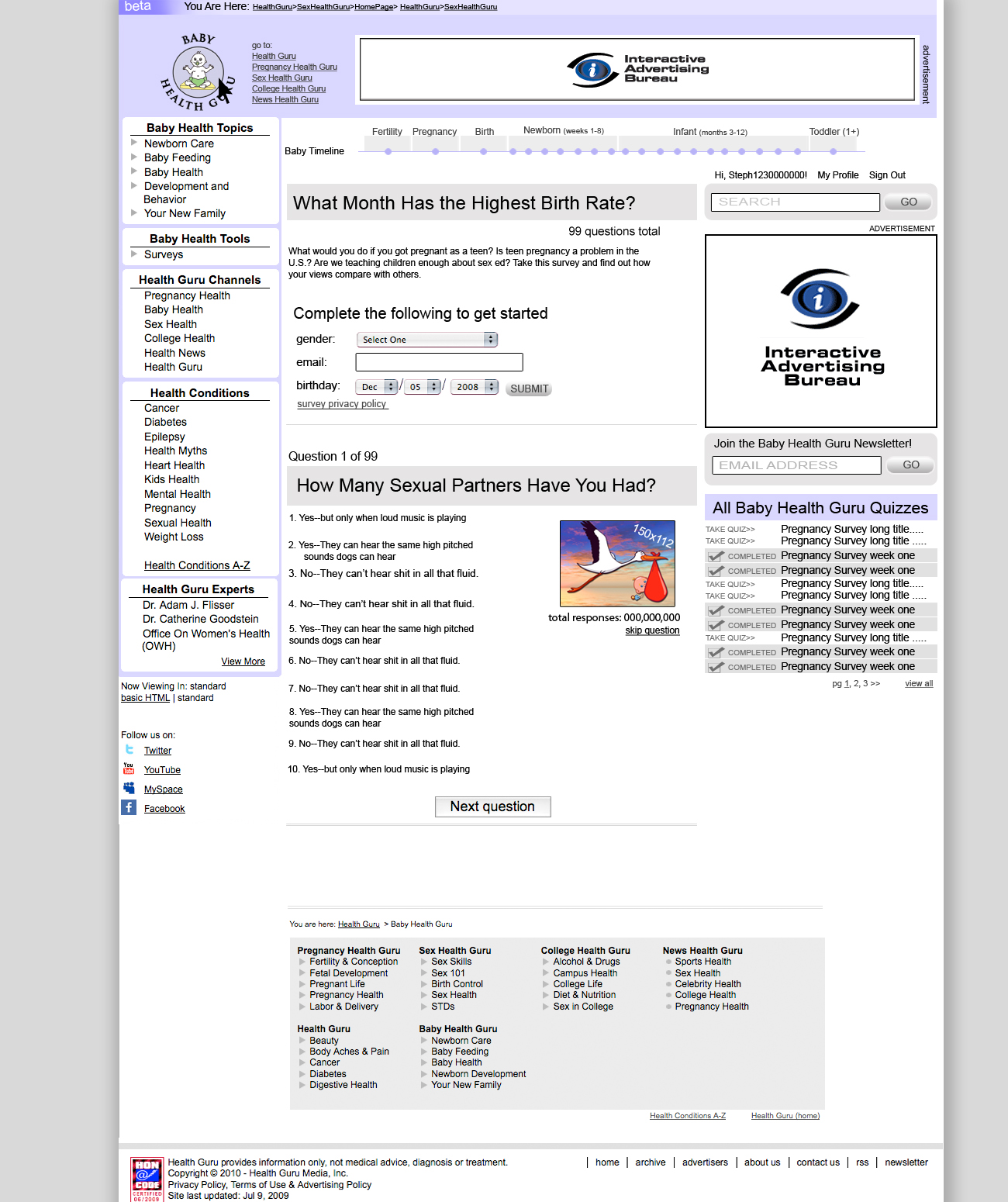
Task: Open Birth Control footer link
Action: tap(457, 984)
